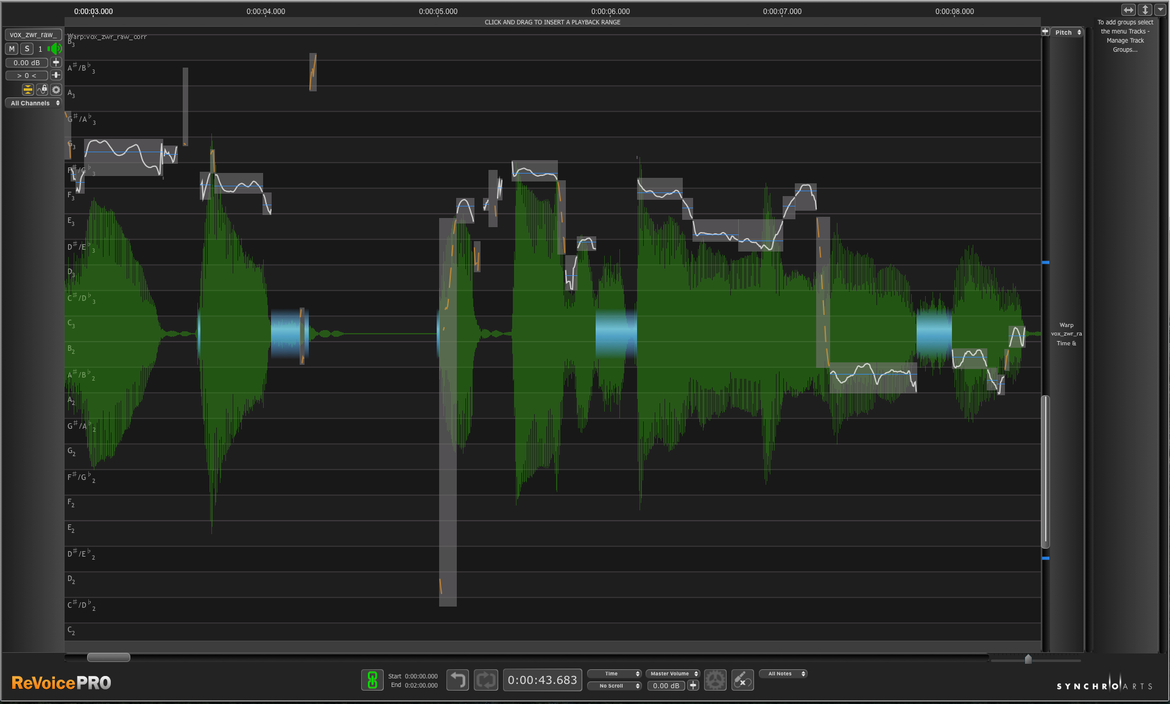The height and width of the screenshot is (704, 1170).
Task: Solo the vox track with S button
Action: click(26, 49)
